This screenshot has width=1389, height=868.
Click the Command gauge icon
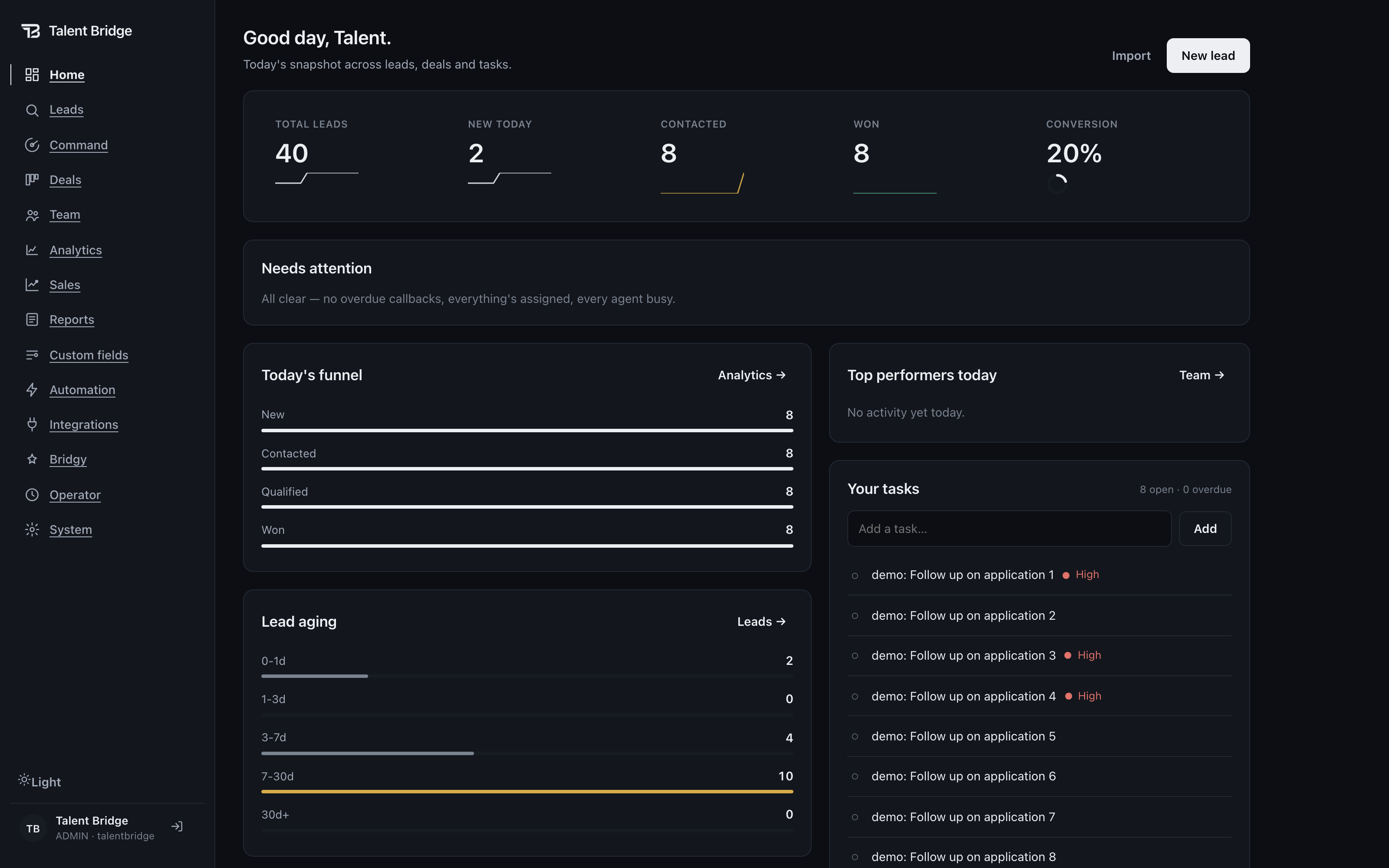[32, 145]
